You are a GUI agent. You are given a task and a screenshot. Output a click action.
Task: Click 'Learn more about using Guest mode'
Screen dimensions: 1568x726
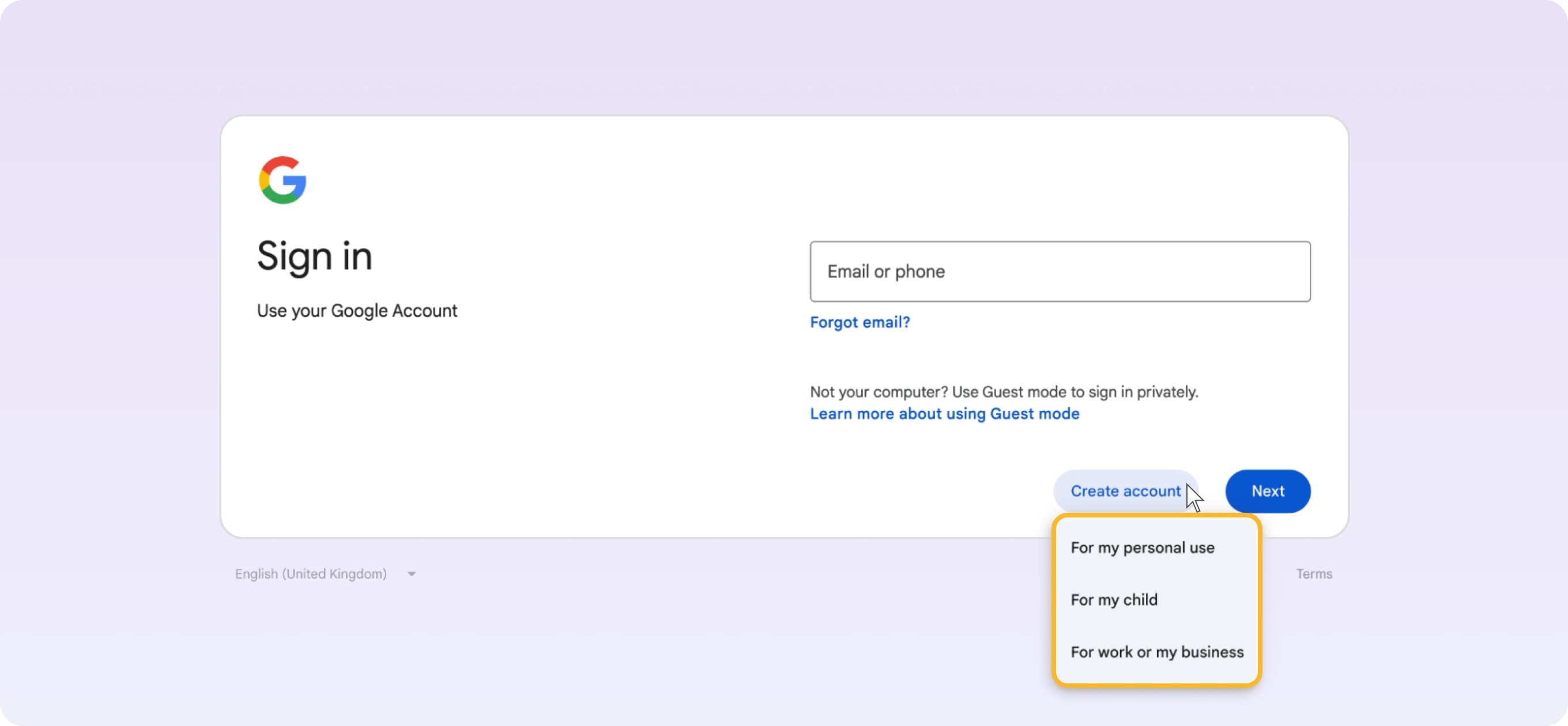944,413
